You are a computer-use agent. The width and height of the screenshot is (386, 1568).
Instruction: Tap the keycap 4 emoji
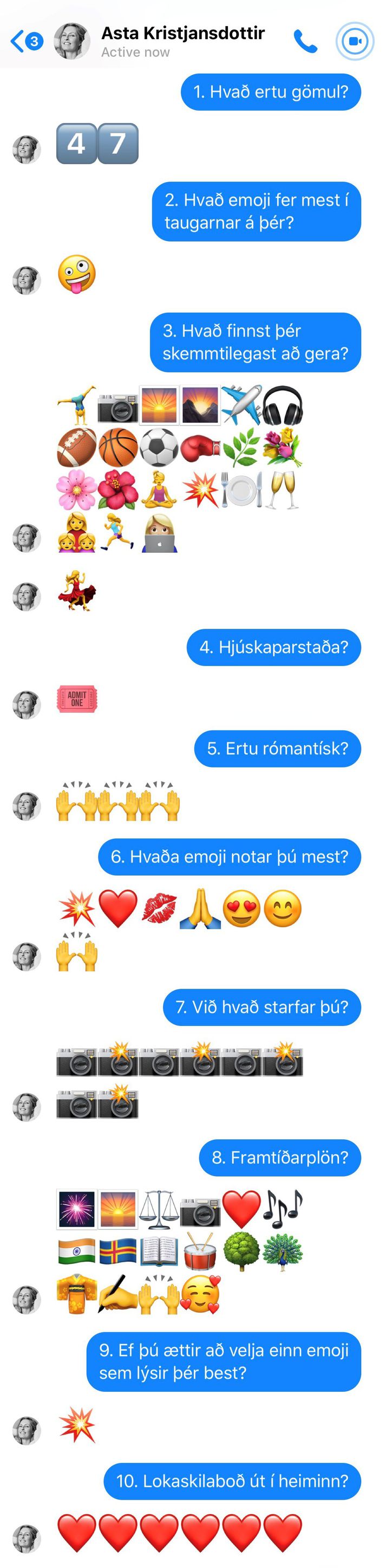(76, 144)
